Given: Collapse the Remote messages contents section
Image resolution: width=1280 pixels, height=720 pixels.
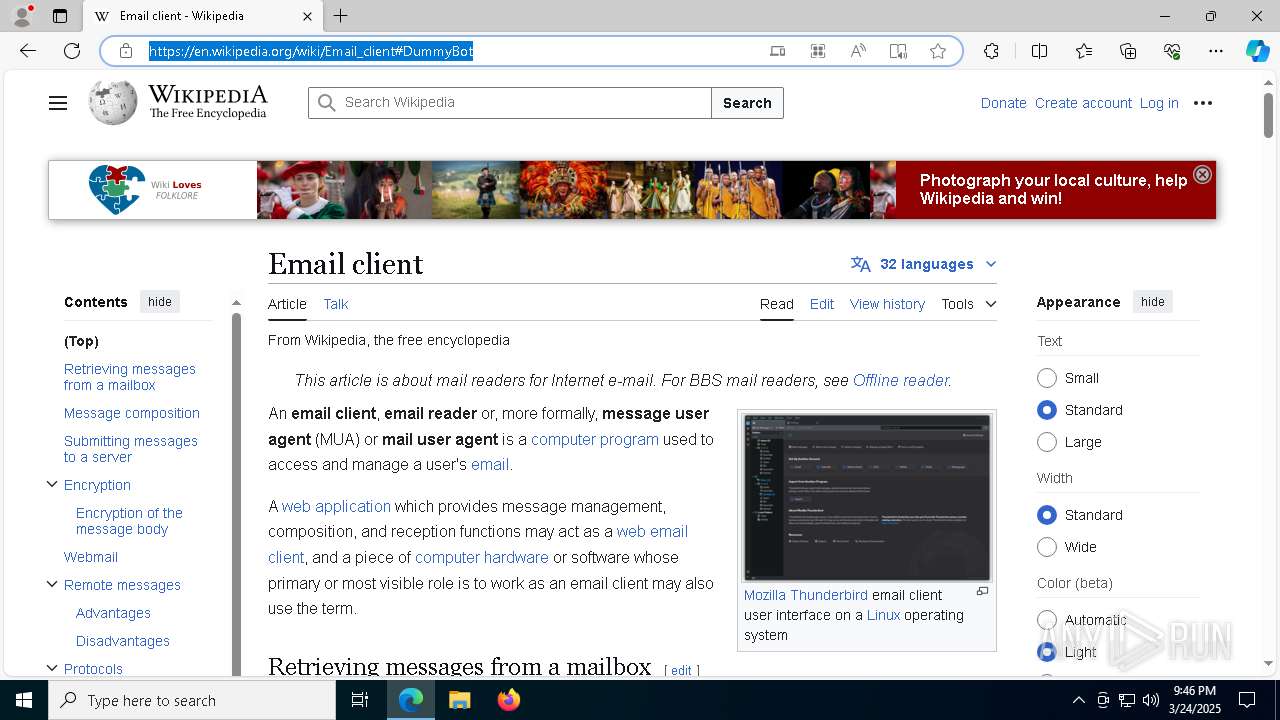Looking at the screenshot, I should (52, 585).
